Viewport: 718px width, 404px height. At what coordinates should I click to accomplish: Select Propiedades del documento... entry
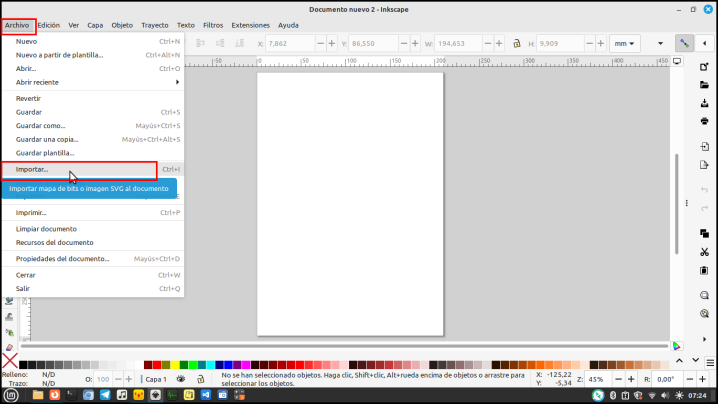coord(93,259)
